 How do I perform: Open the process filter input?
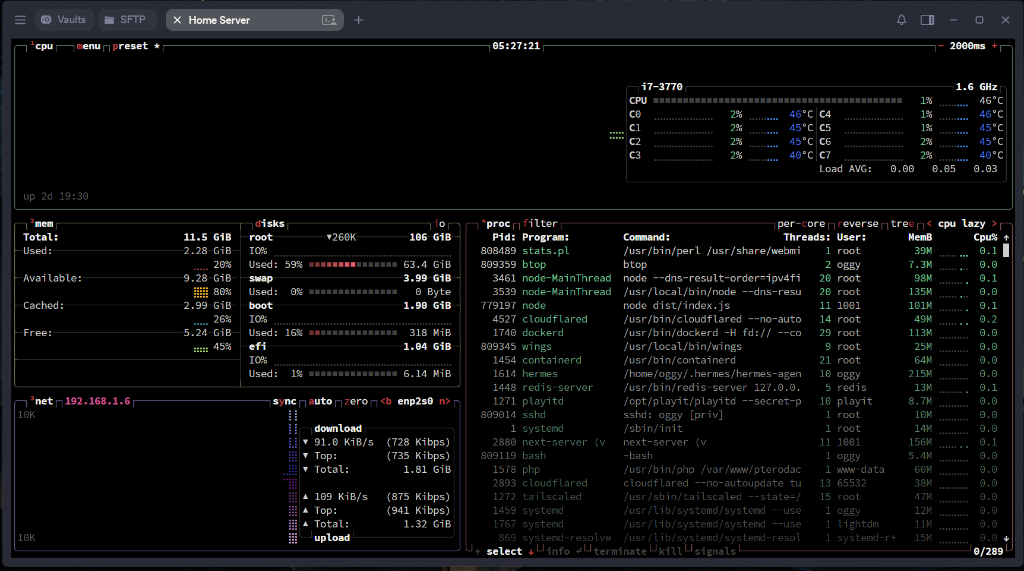[540, 223]
